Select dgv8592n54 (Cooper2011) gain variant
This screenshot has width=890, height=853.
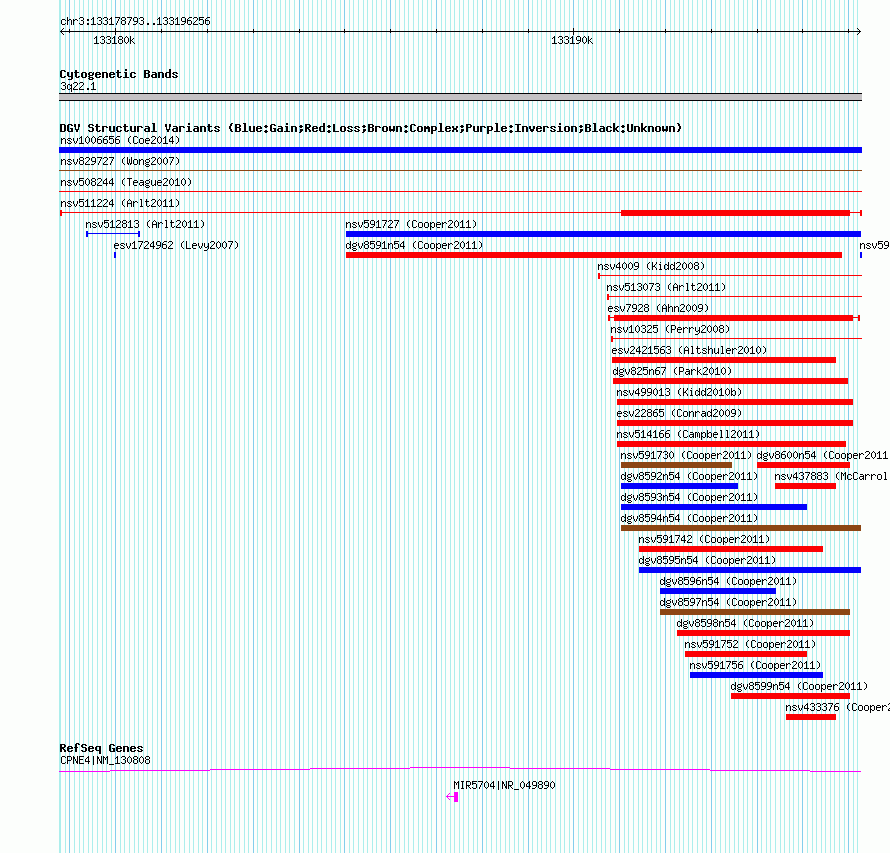[x=679, y=486]
